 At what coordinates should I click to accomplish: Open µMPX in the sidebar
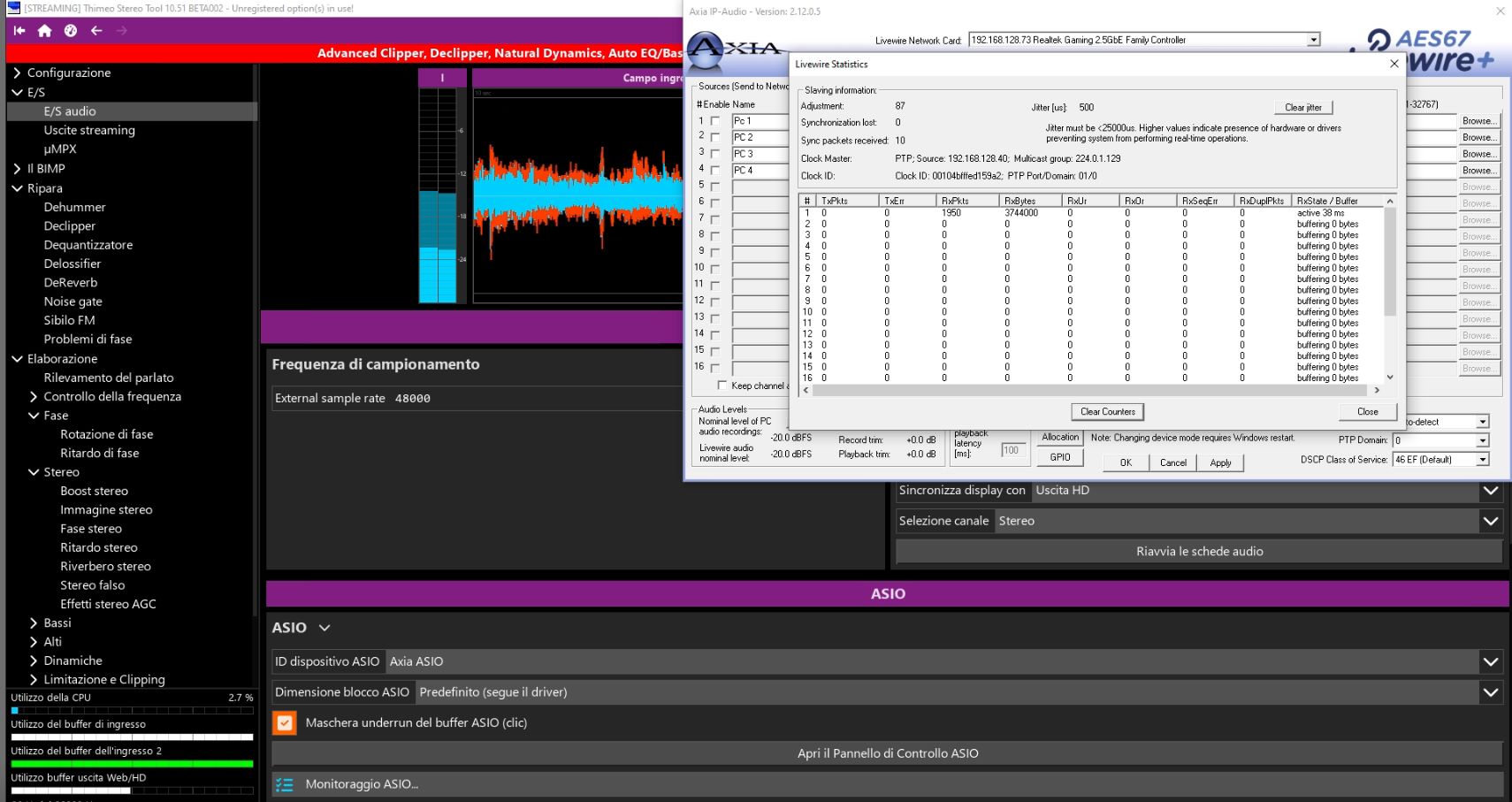[60, 149]
